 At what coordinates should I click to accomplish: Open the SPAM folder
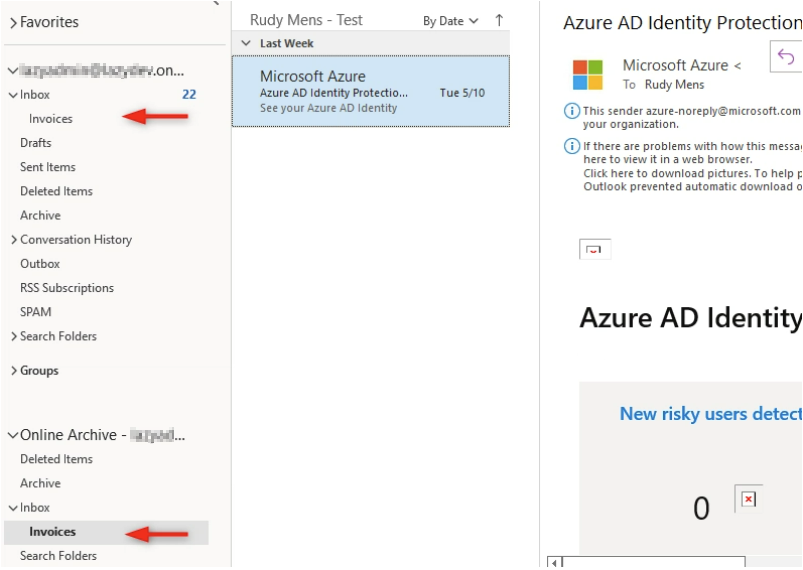[36, 312]
